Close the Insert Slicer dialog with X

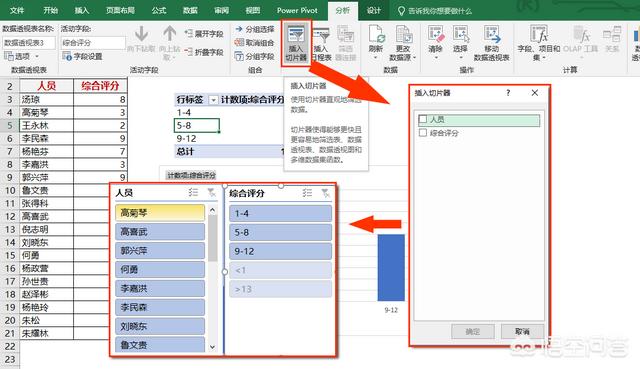click(x=535, y=93)
